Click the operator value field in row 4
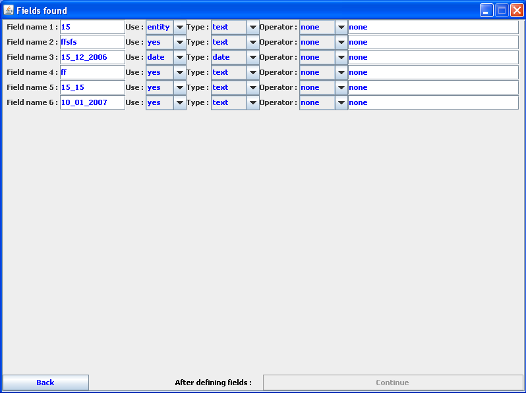 click(433, 72)
